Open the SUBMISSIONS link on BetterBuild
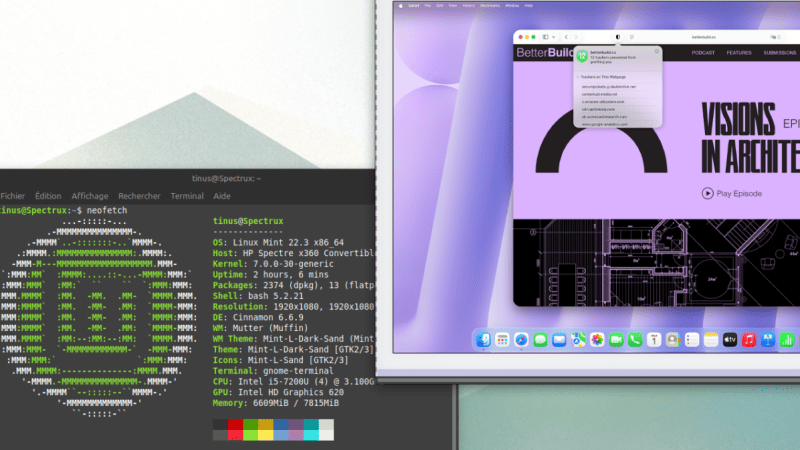 pos(780,53)
